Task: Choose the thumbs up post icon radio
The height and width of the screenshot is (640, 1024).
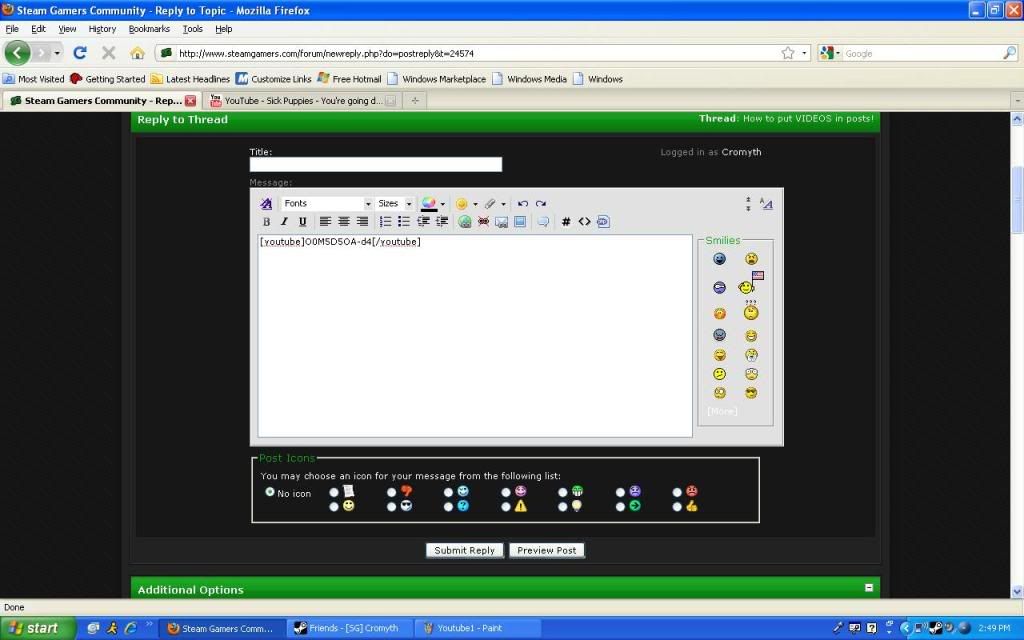Action: tap(678, 507)
